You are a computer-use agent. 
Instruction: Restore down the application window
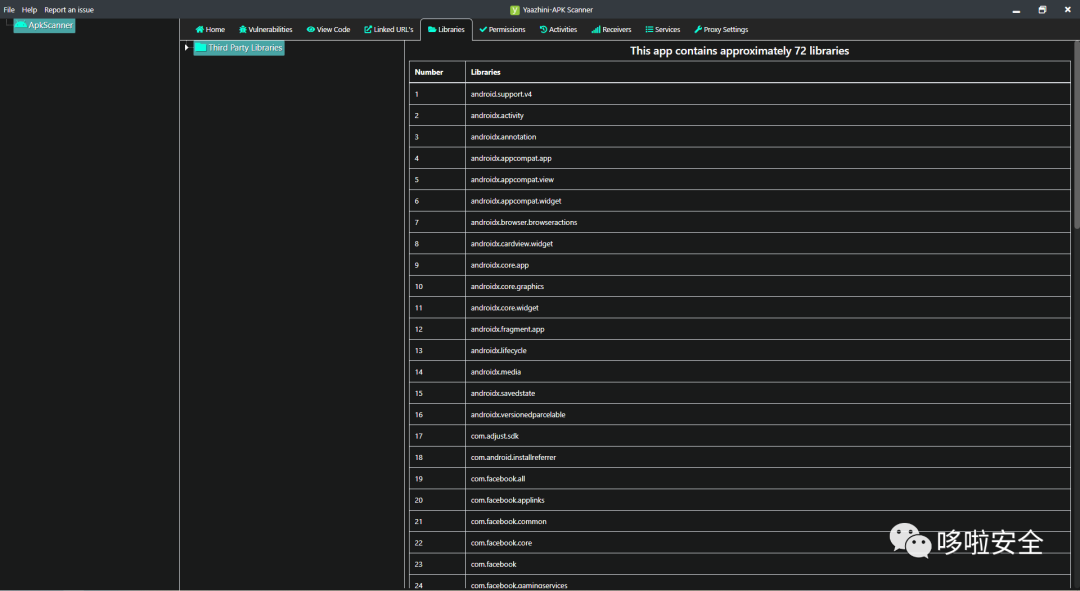1042,10
